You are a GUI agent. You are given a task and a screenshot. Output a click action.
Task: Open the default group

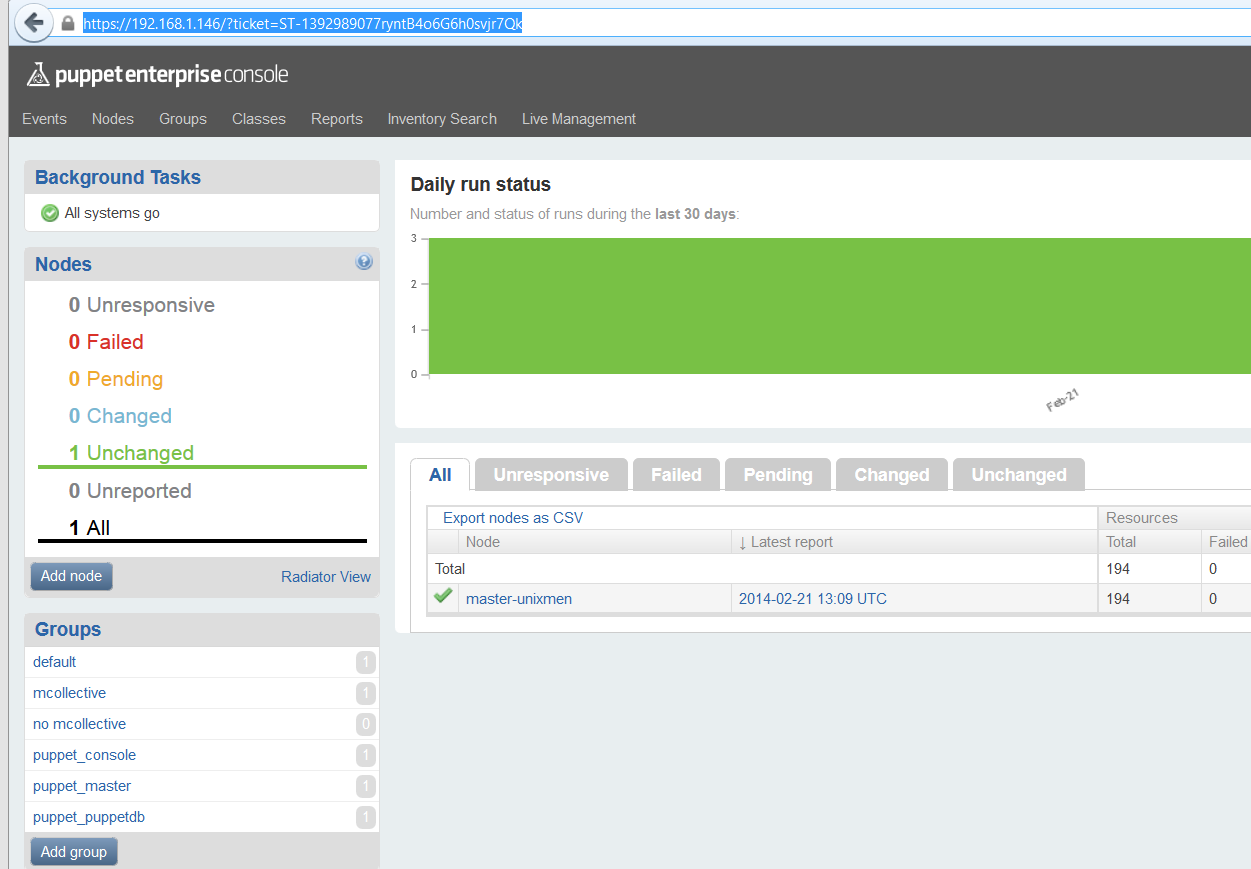[x=55, y=662]
